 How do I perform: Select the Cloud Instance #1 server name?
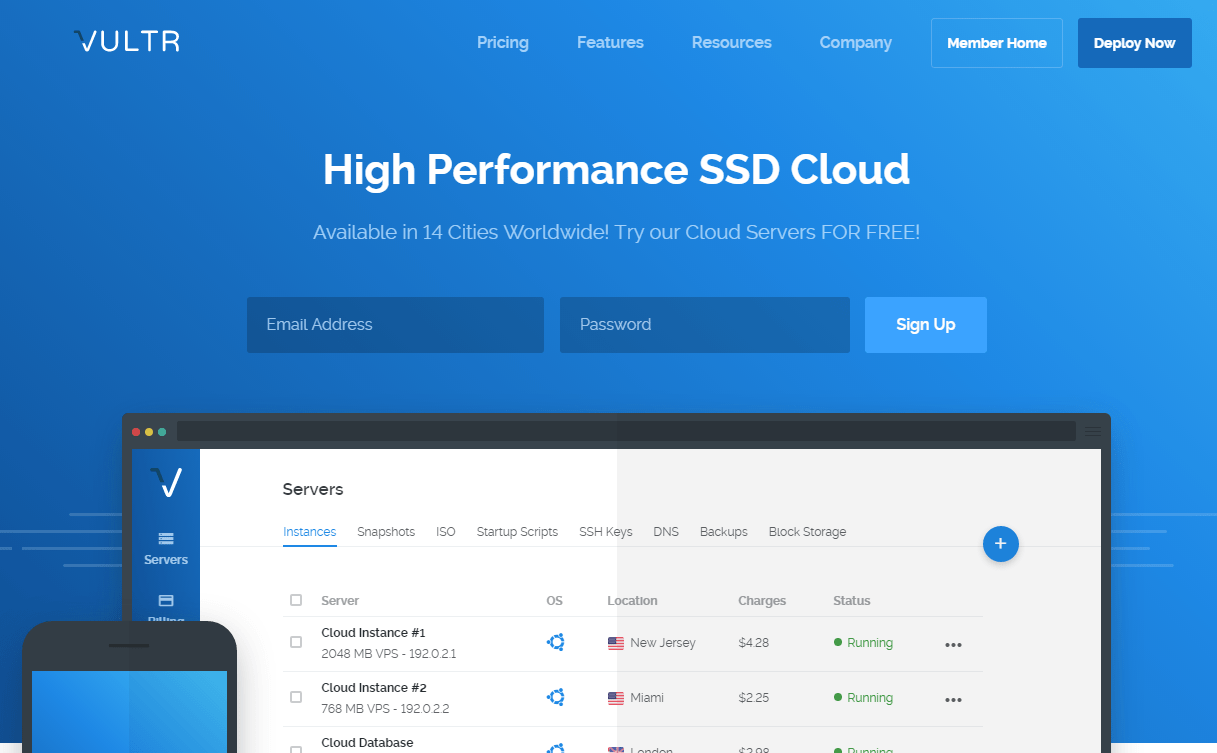[x=374, y=633]
